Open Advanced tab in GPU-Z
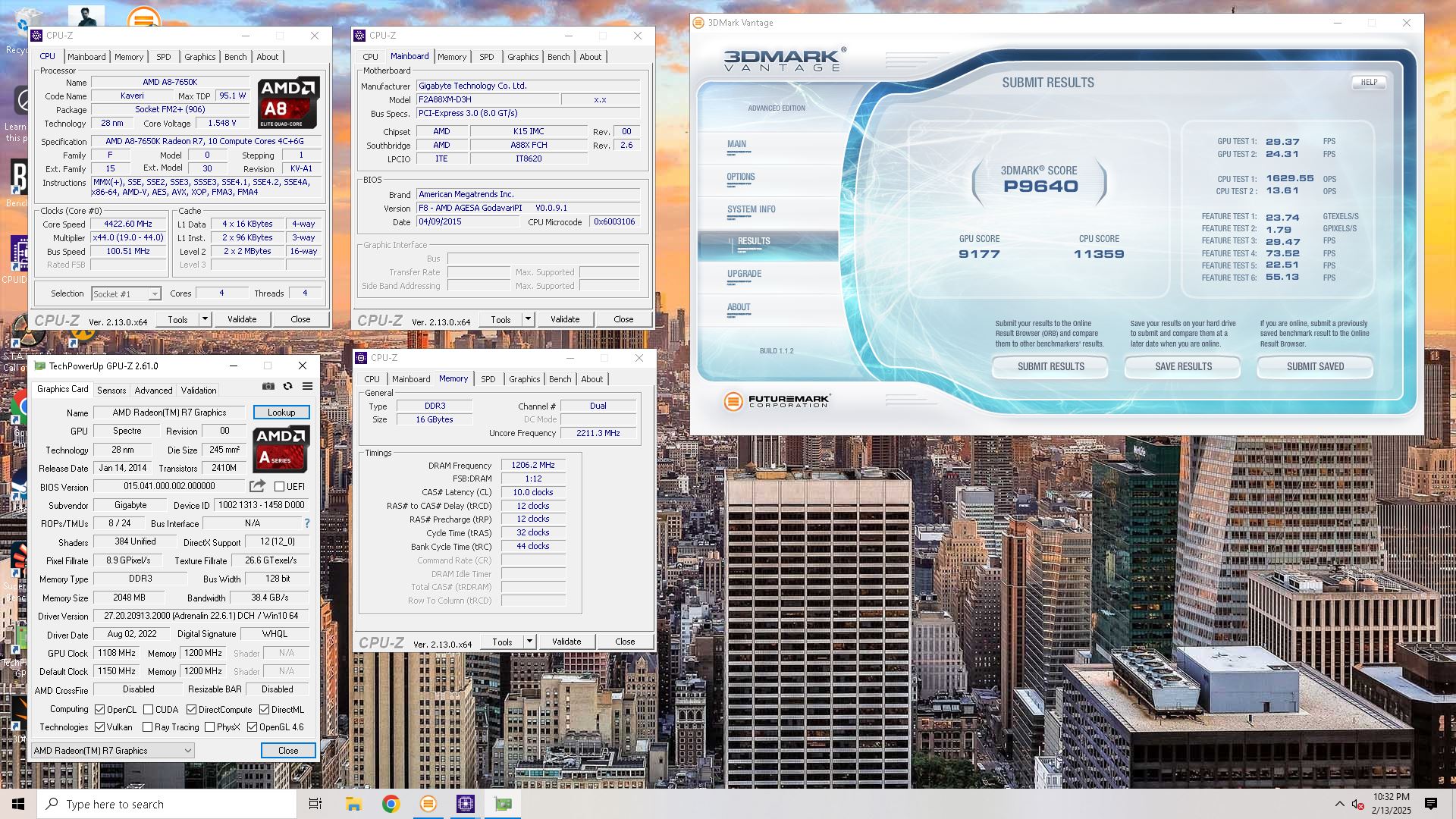This screenshot has width=1456, height=819. click(154, 391)
